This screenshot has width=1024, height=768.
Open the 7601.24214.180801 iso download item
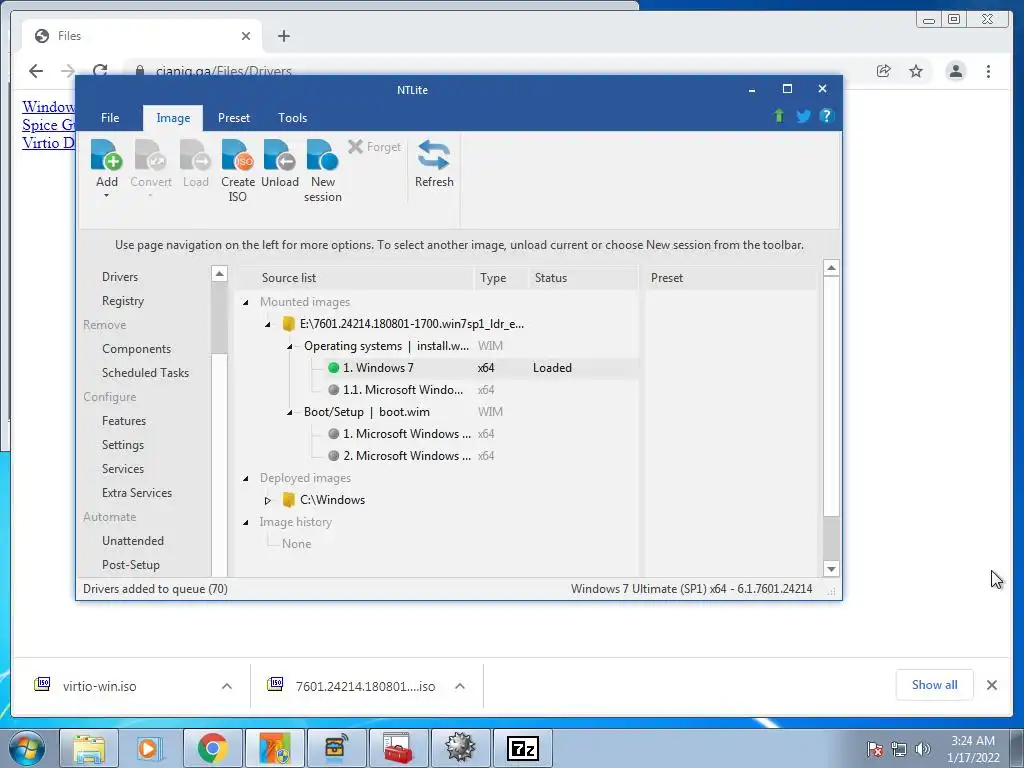[x=365, y=686]
